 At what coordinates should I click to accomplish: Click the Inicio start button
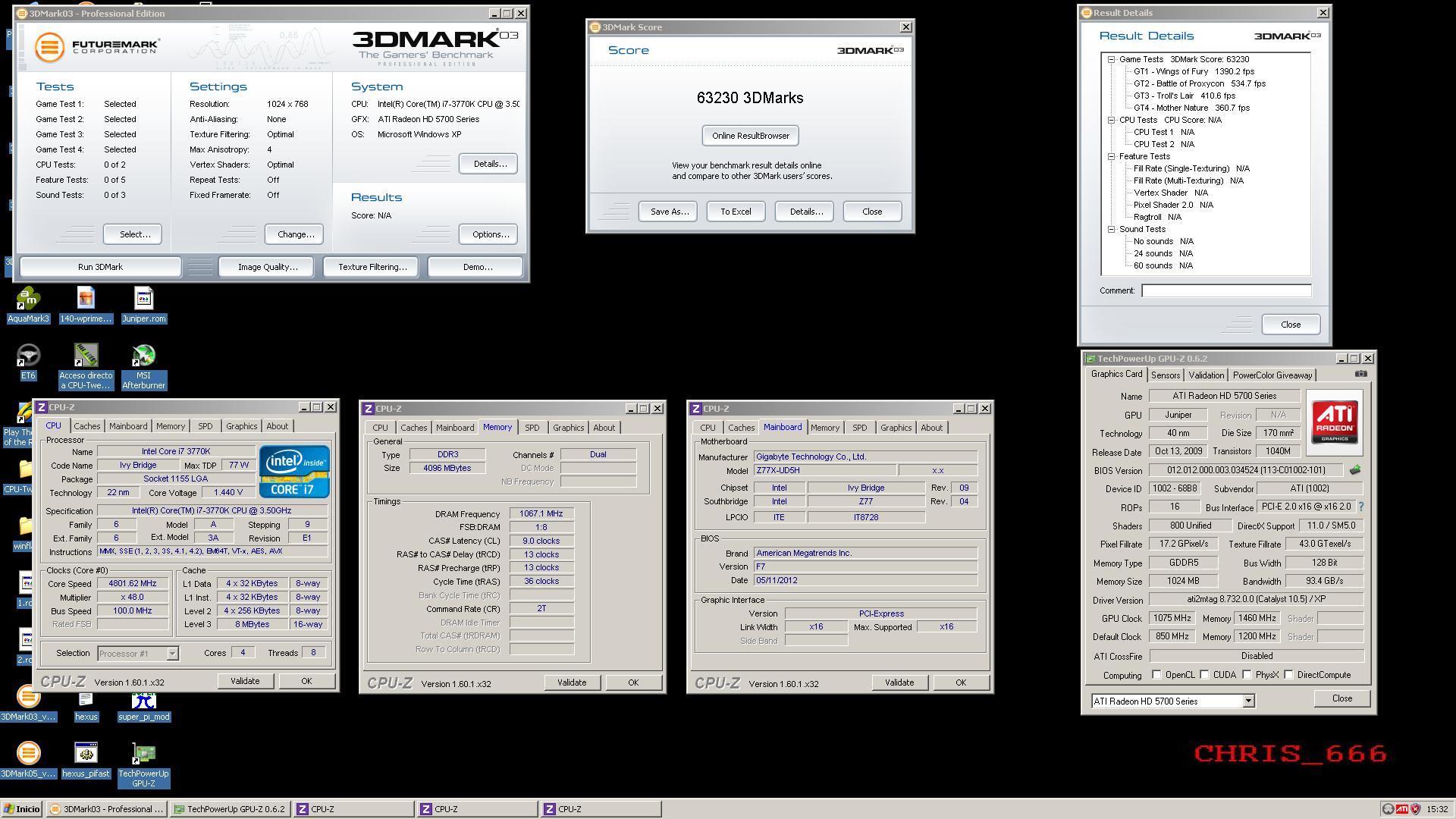21,809
